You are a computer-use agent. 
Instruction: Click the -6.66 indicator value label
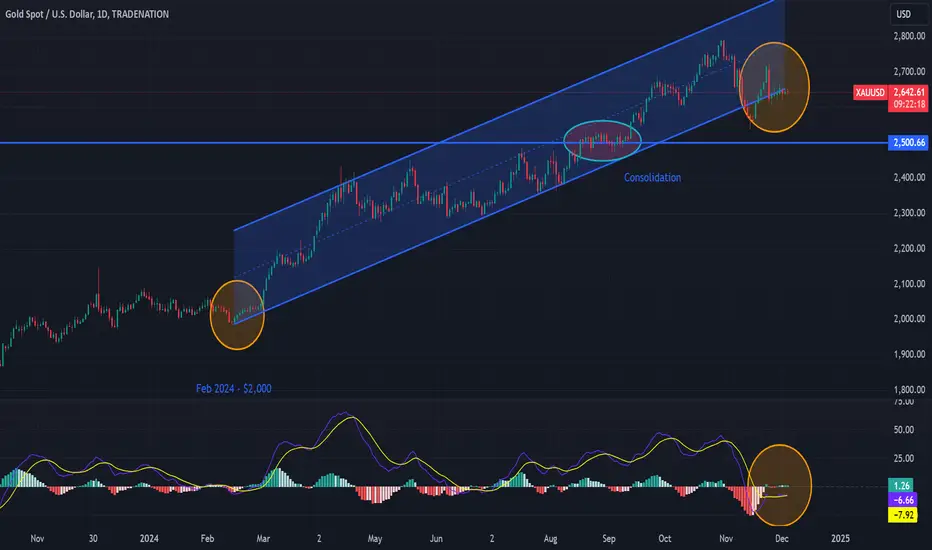[x=902, y=500]
